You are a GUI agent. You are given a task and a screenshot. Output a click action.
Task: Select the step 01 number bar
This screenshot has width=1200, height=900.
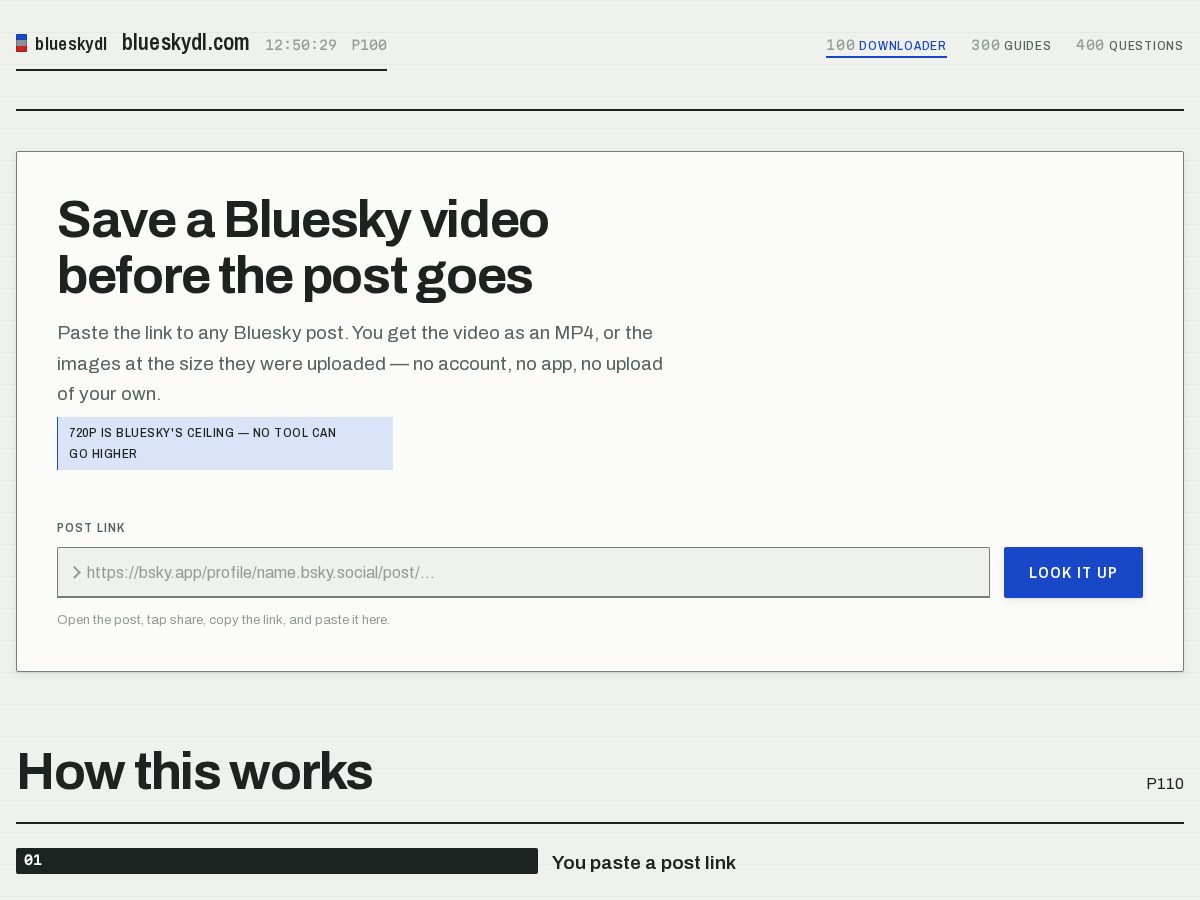click(277, 861)
